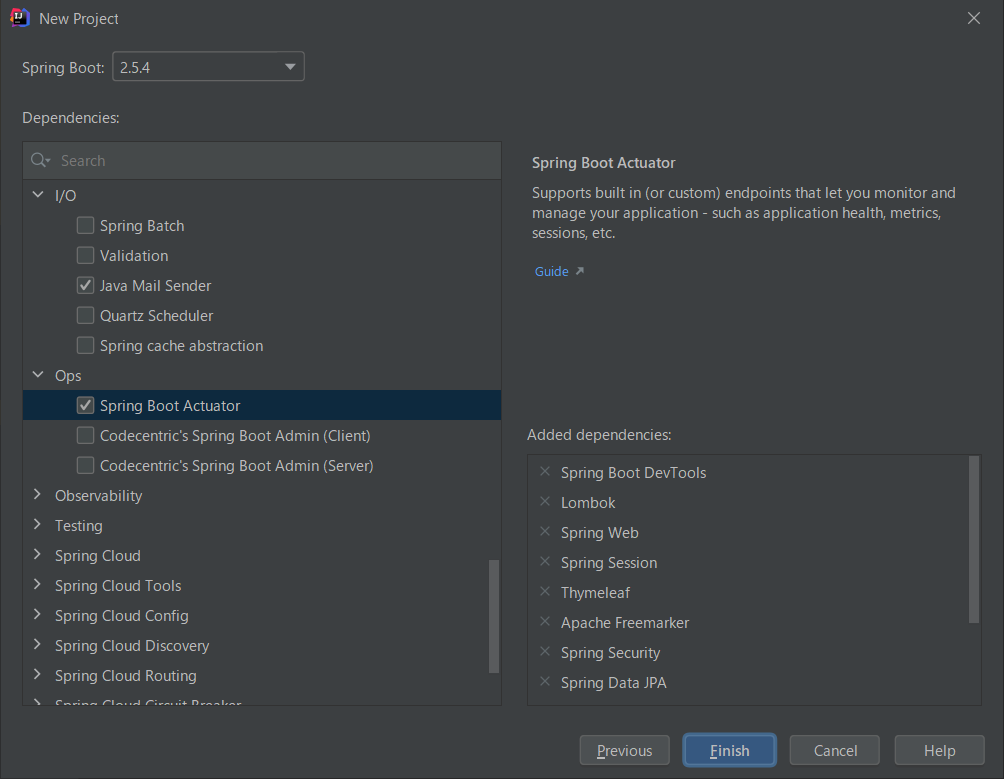Remove Spring Data JPA dependency X icon
Viewport: 1004px width, 779px height.
point(545,682)
